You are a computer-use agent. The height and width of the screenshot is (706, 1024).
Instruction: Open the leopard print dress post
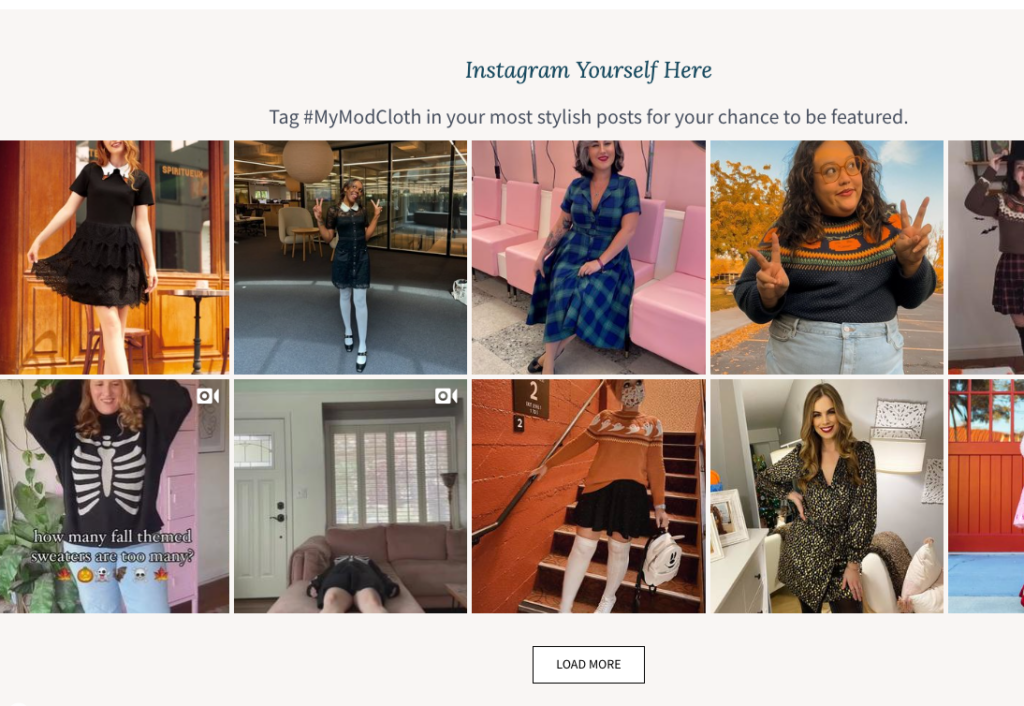824,495
